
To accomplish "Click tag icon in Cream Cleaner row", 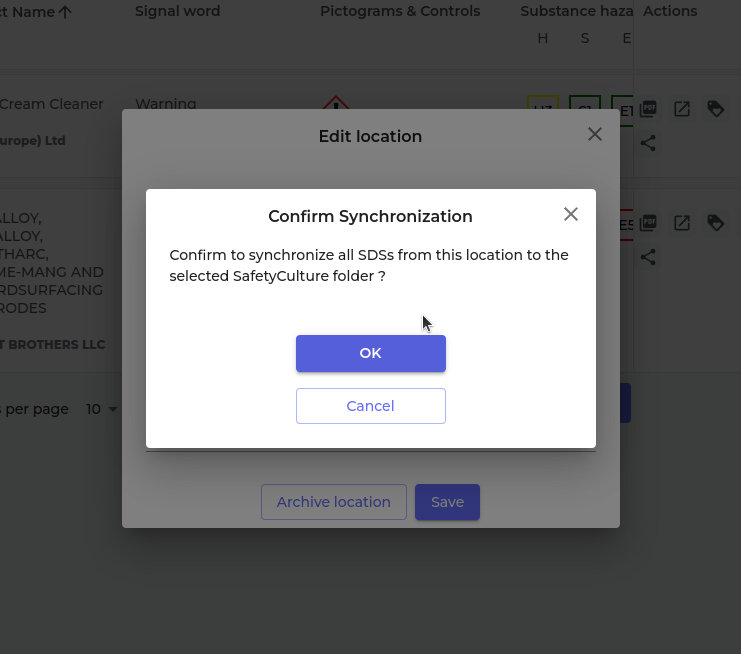I will [x=716, y=109].
